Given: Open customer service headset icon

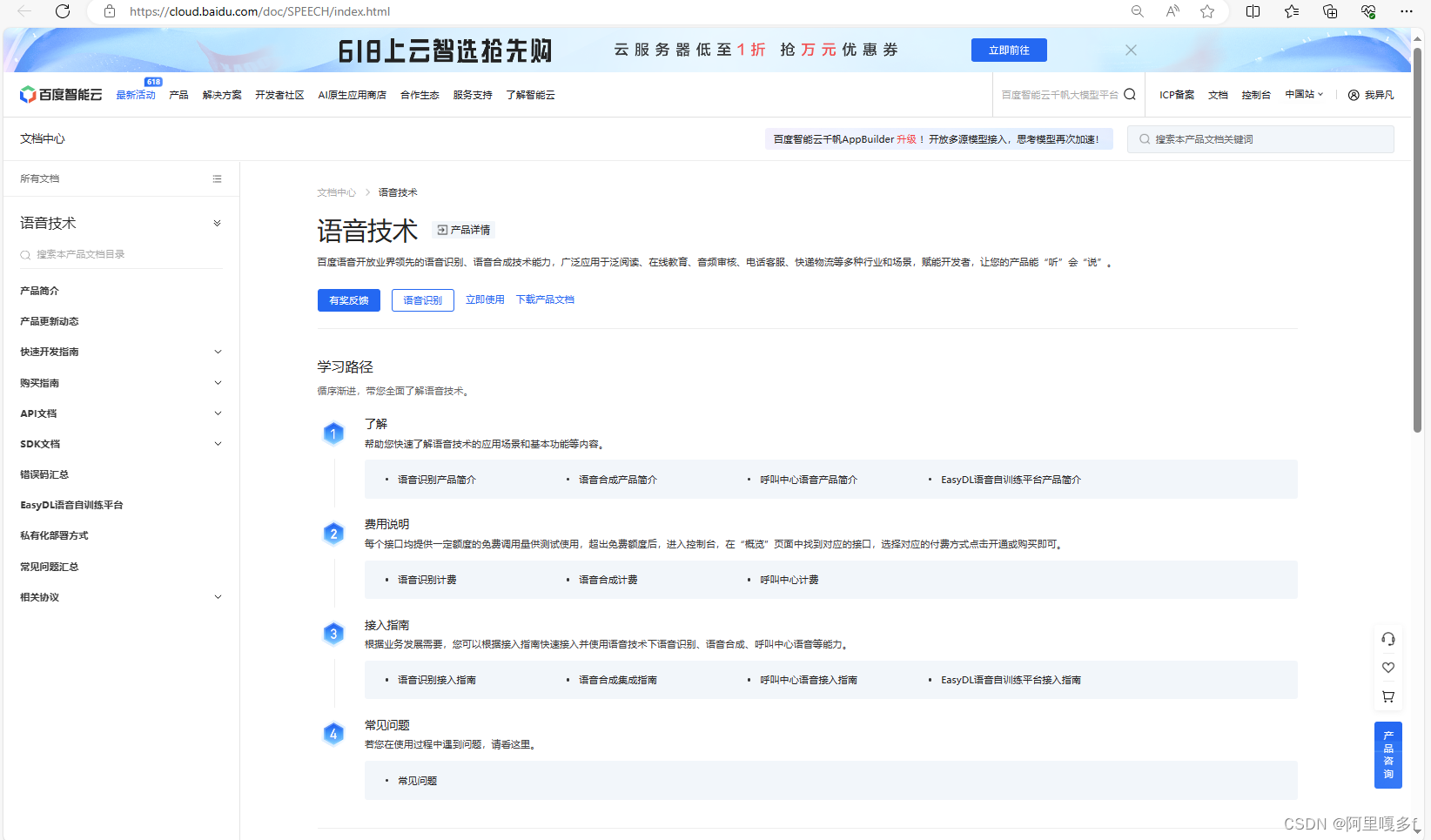Looking at the screenshot, I should (x=1388, y=639).
